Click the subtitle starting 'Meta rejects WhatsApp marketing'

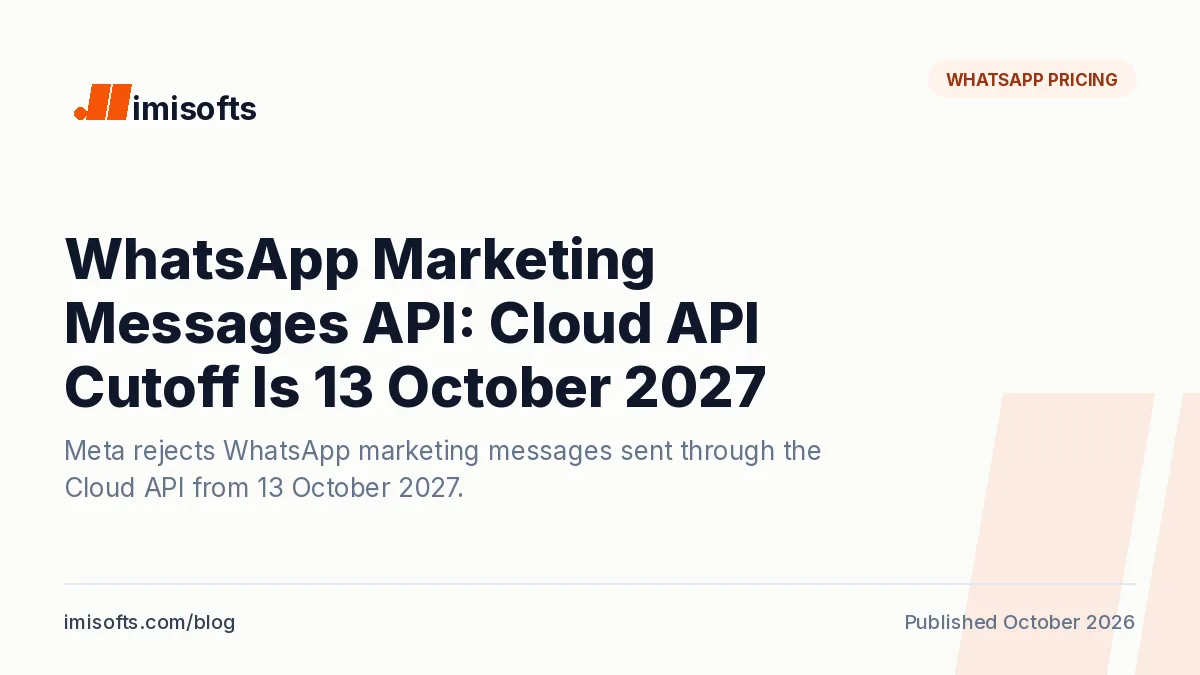443,469
